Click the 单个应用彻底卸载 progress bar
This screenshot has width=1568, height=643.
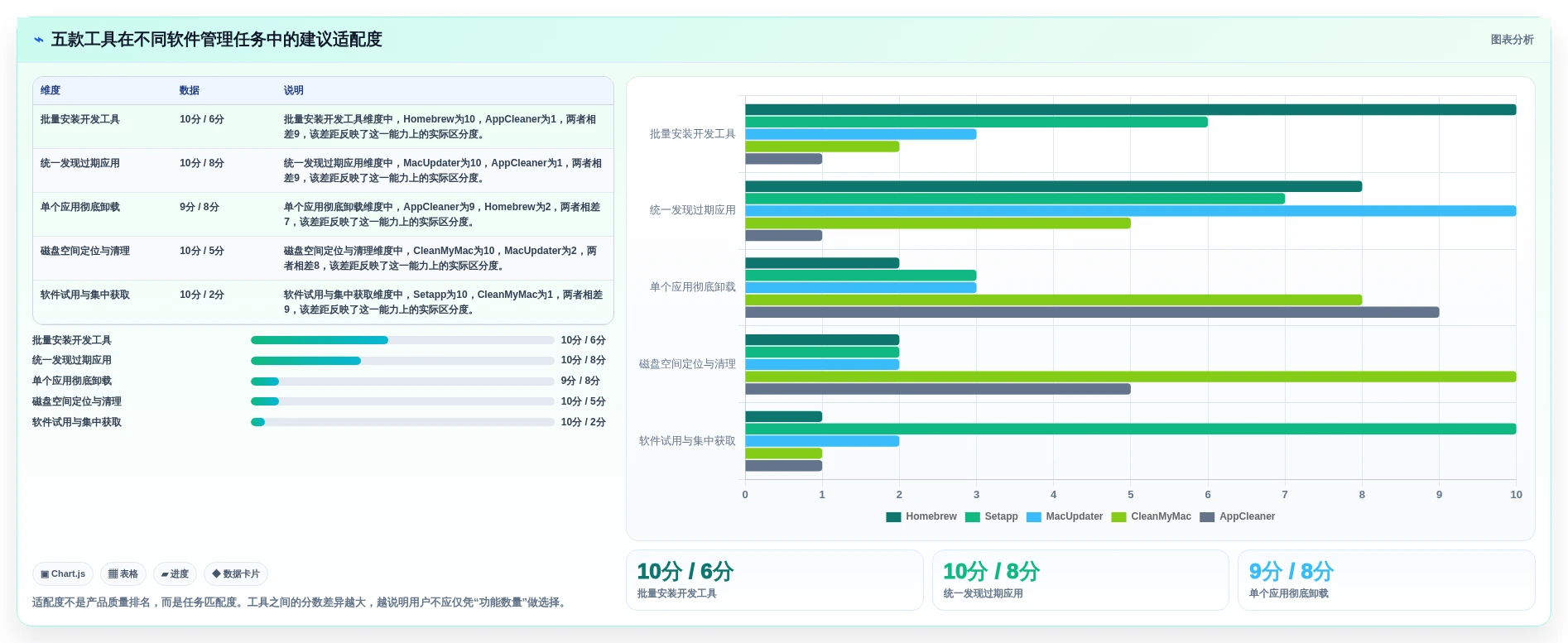(402, 381)
